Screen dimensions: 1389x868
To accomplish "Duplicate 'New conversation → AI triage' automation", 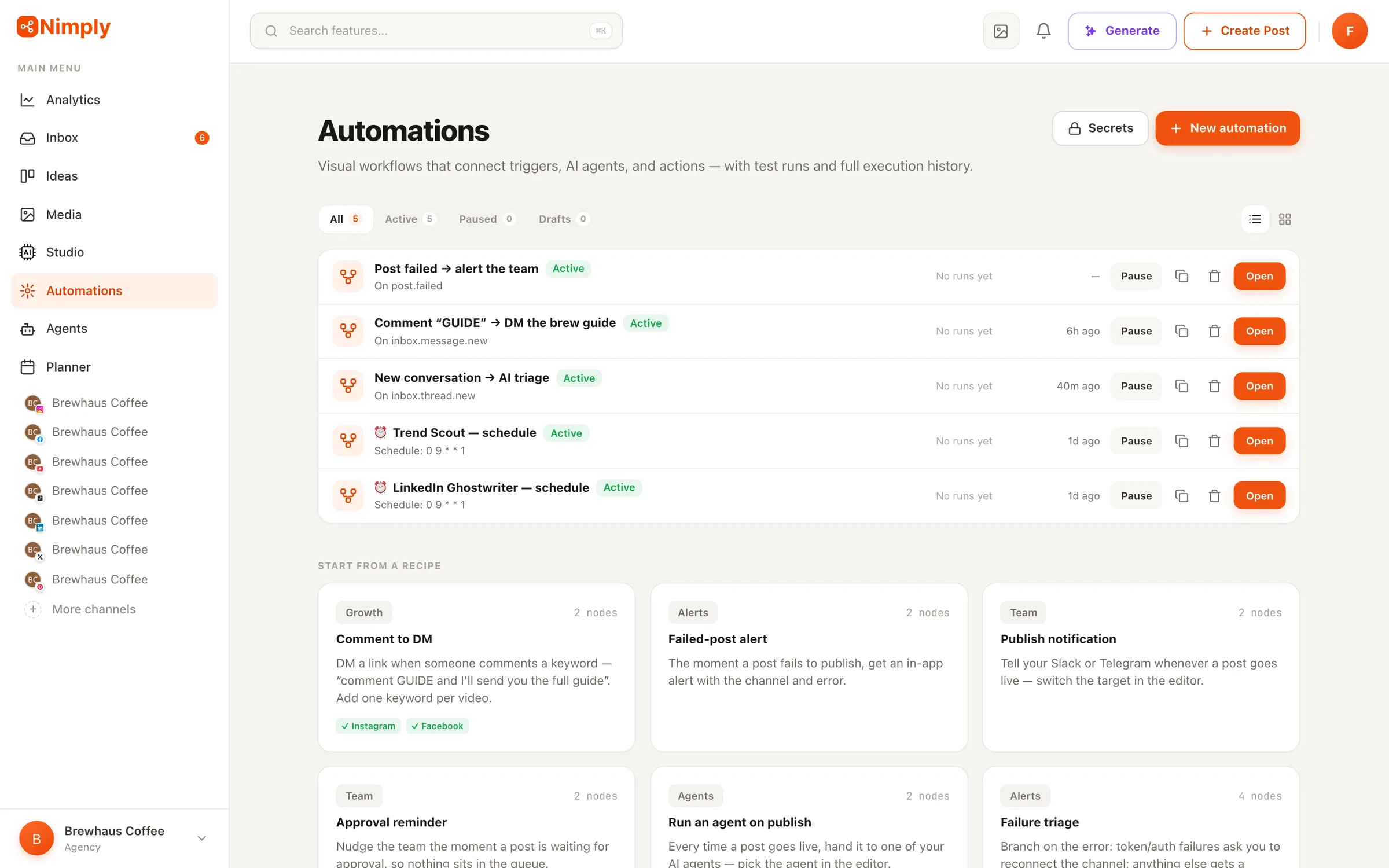I will point(1182,386).
